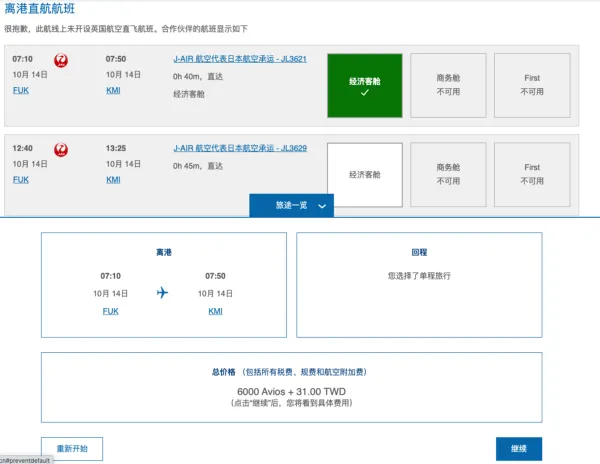Click the 12:40 departure time

click(23, 148)
